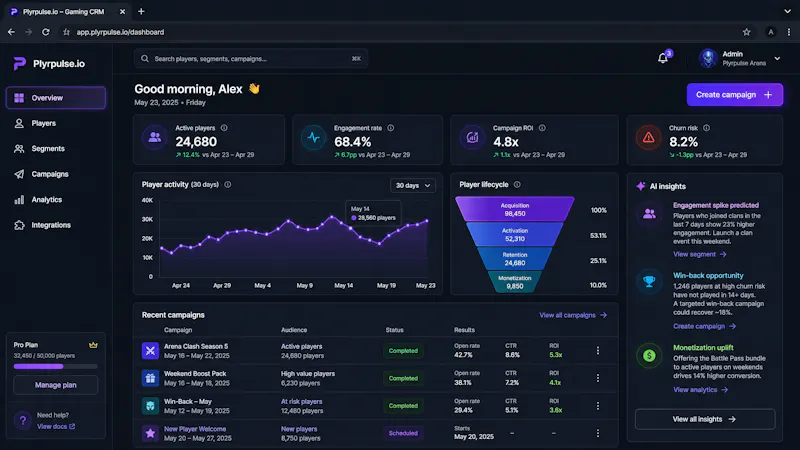Click the Monetization uplift dollar icon
800x450 pixels.
(x=649, y=355)
